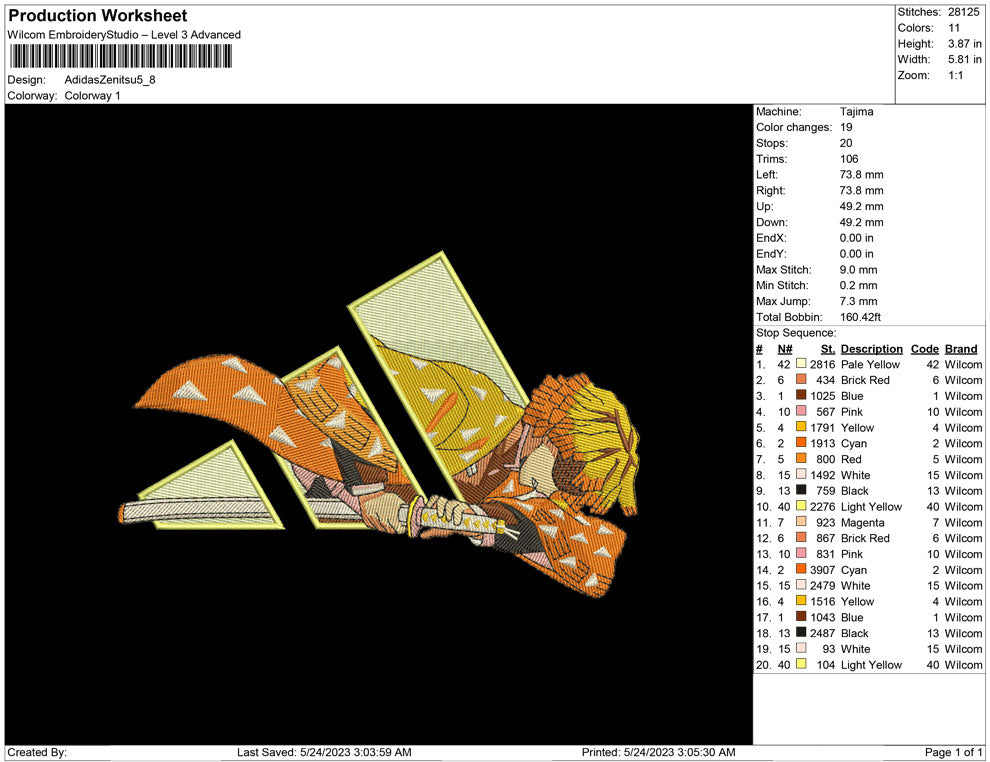Image resolution: width=990 pixels, height=762 pixels.
Task: Click the Total Bobbin value 160.42ft
Action: (860, 317)
